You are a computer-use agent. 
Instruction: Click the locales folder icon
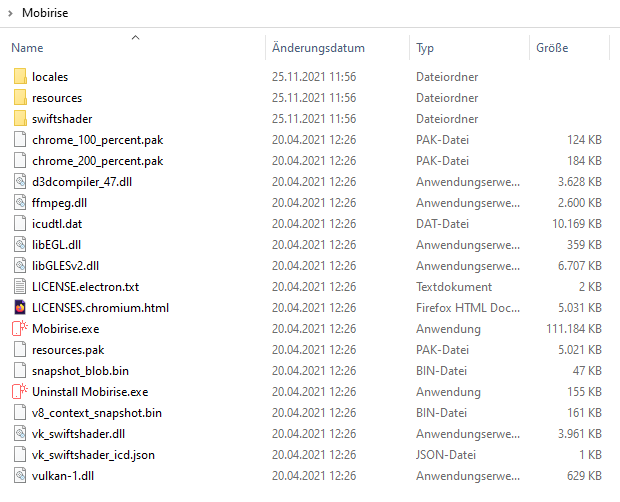click(20, 77)
